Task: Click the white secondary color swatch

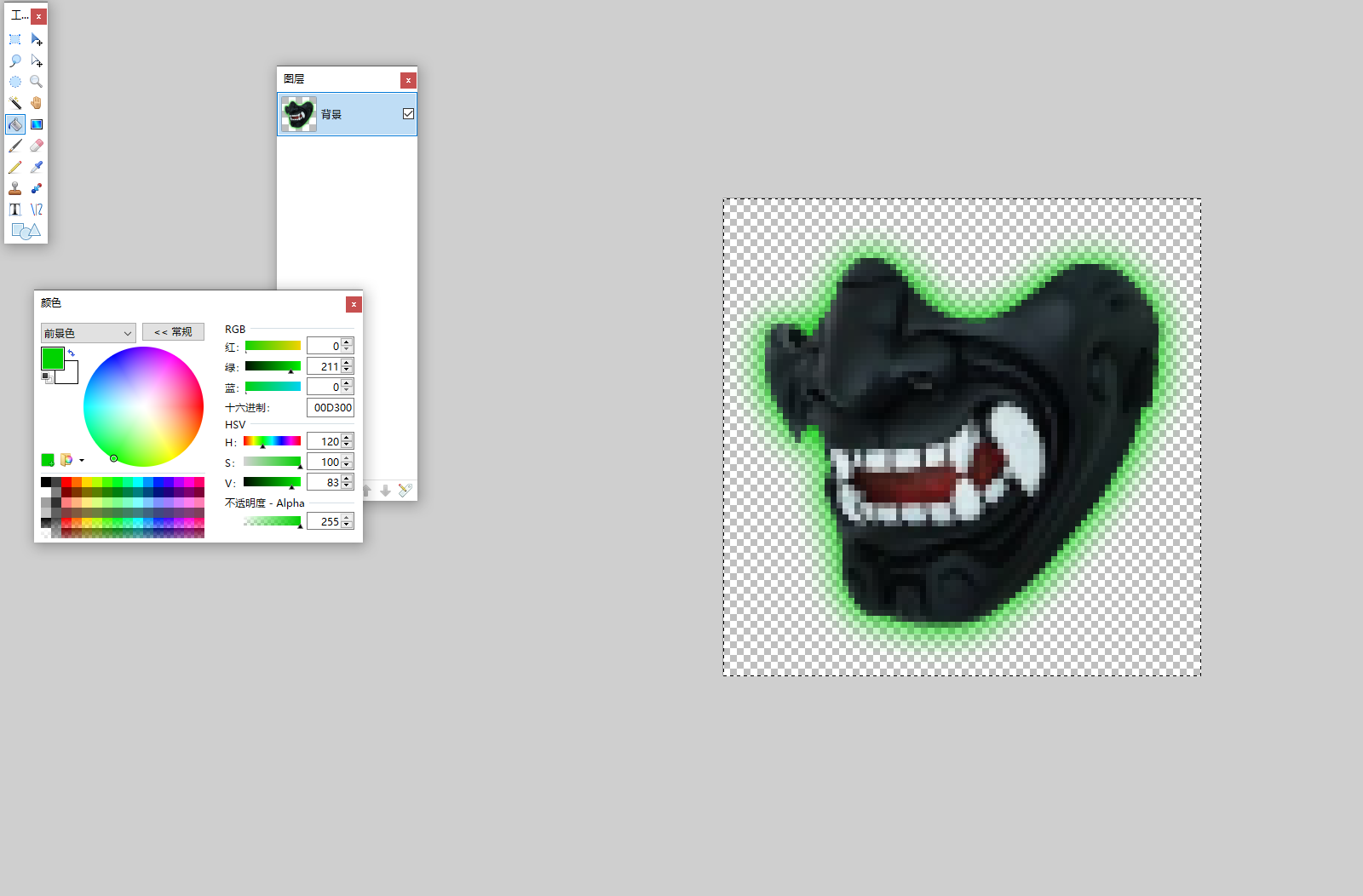Action: coord(70,375)
